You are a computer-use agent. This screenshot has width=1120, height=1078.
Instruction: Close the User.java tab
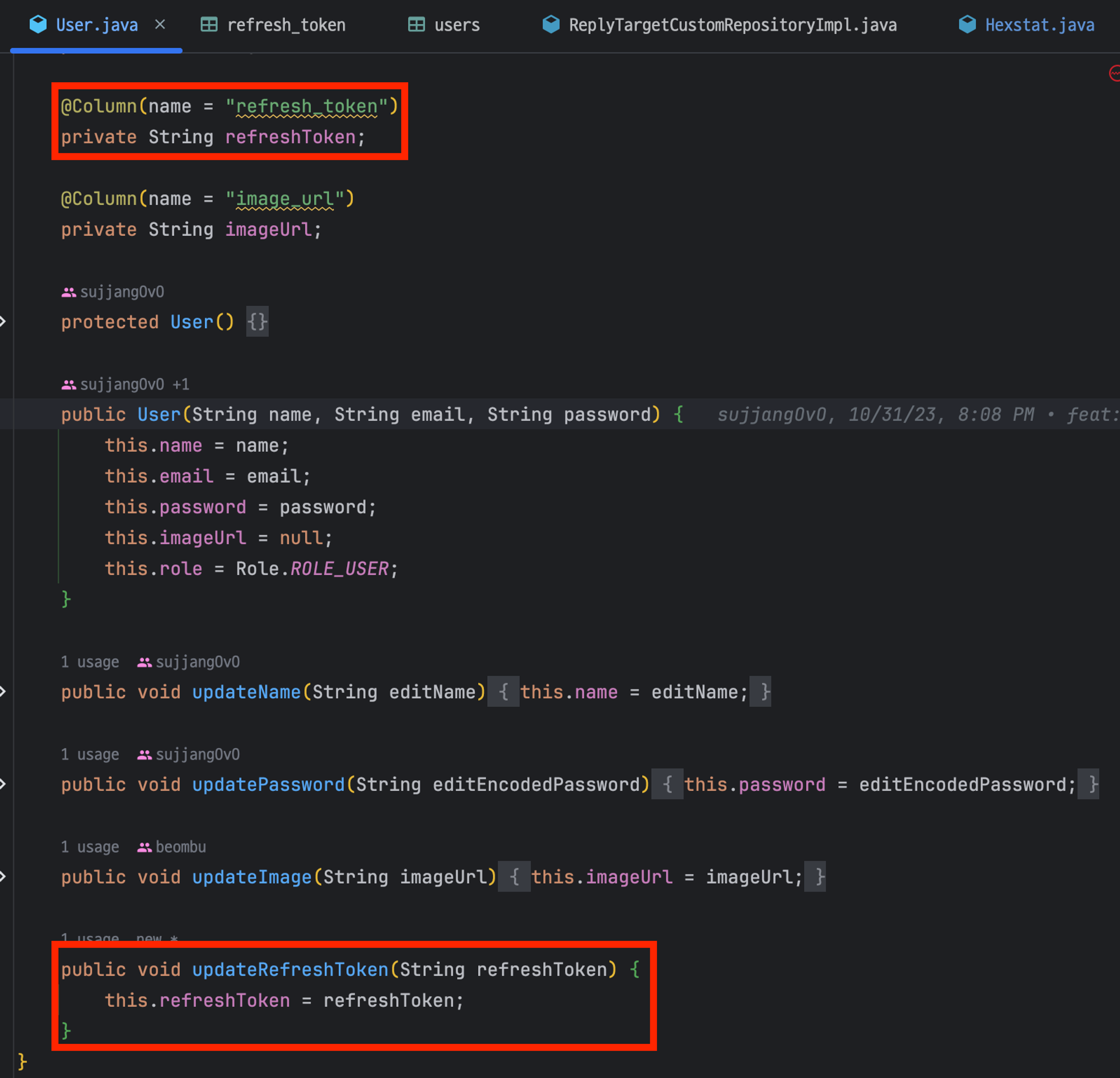(160, 25)
